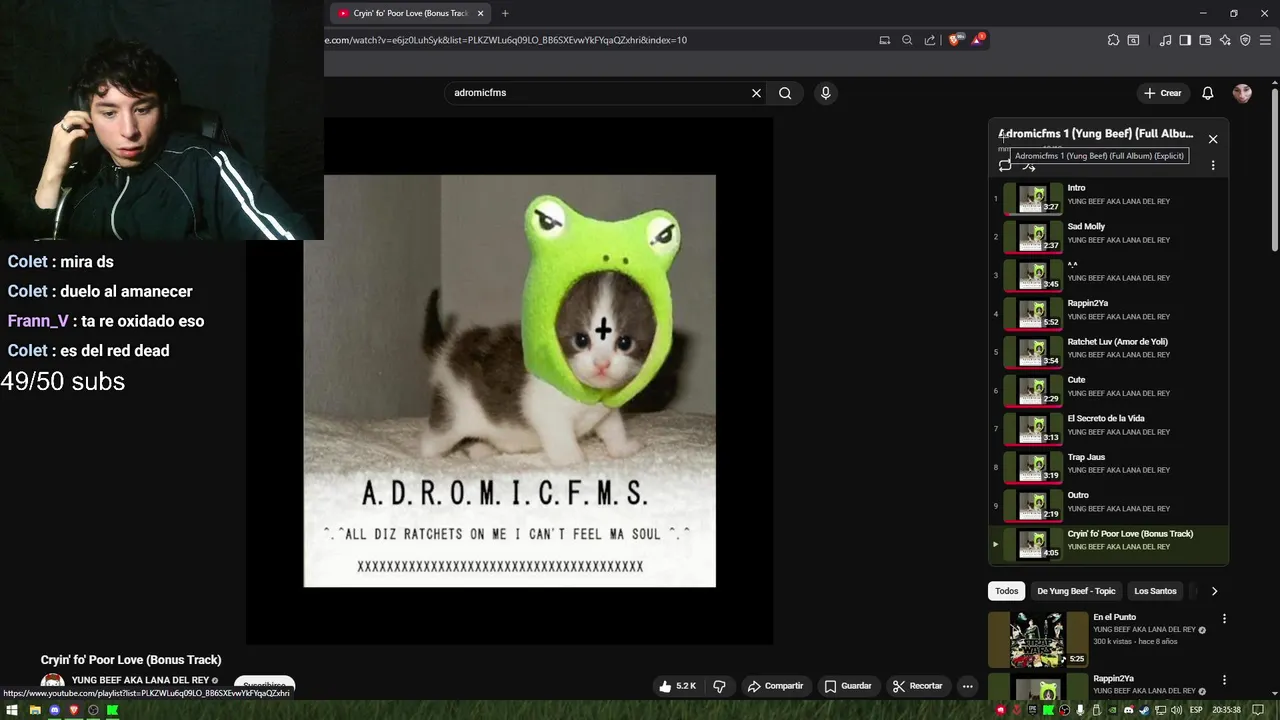Open Leo AI sparkle icon
1280x720 pixels.
tap(1225, 40)
